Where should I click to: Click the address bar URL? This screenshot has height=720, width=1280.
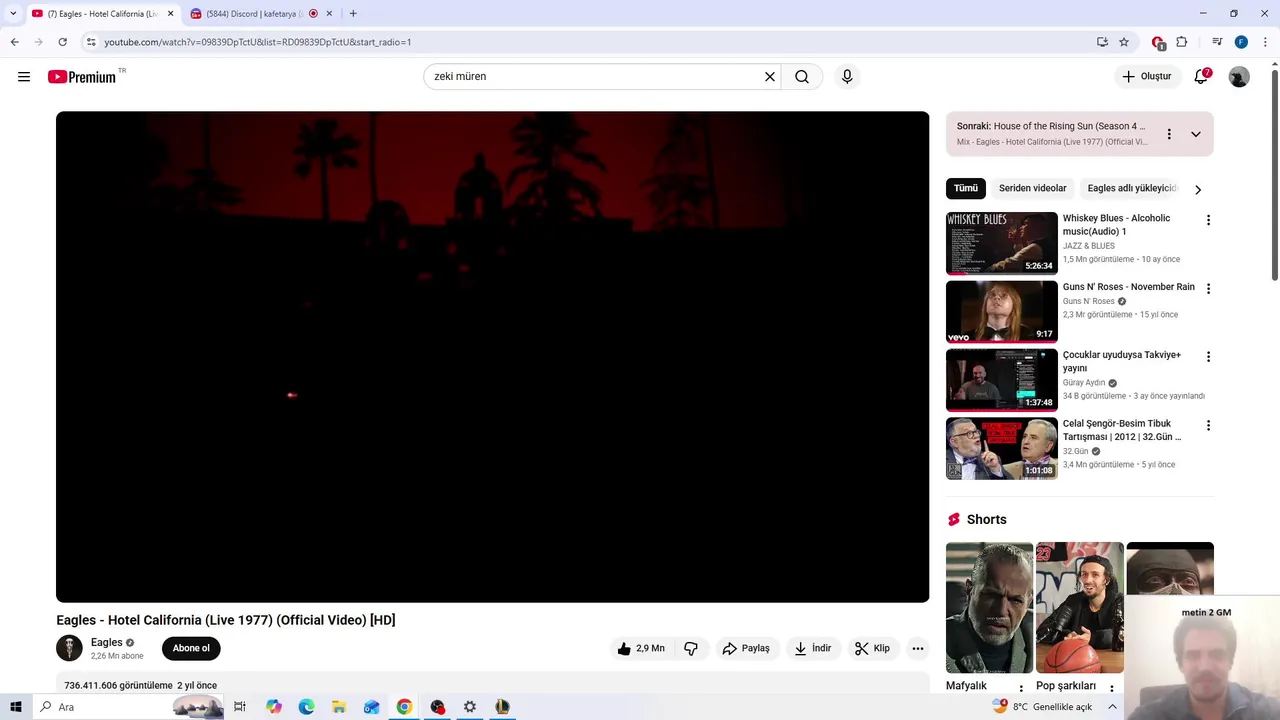(258, 42)
